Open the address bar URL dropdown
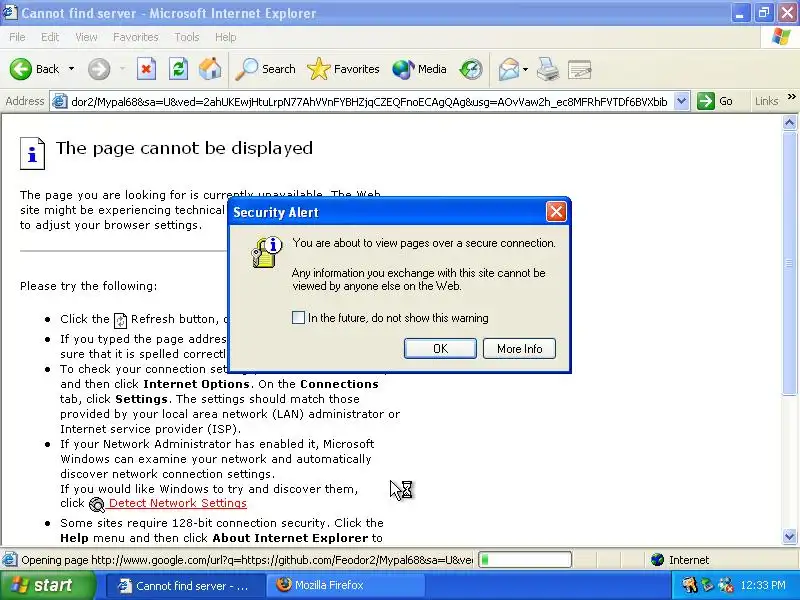The width and height of the screenshot is (800, 600). click(682, 101)
